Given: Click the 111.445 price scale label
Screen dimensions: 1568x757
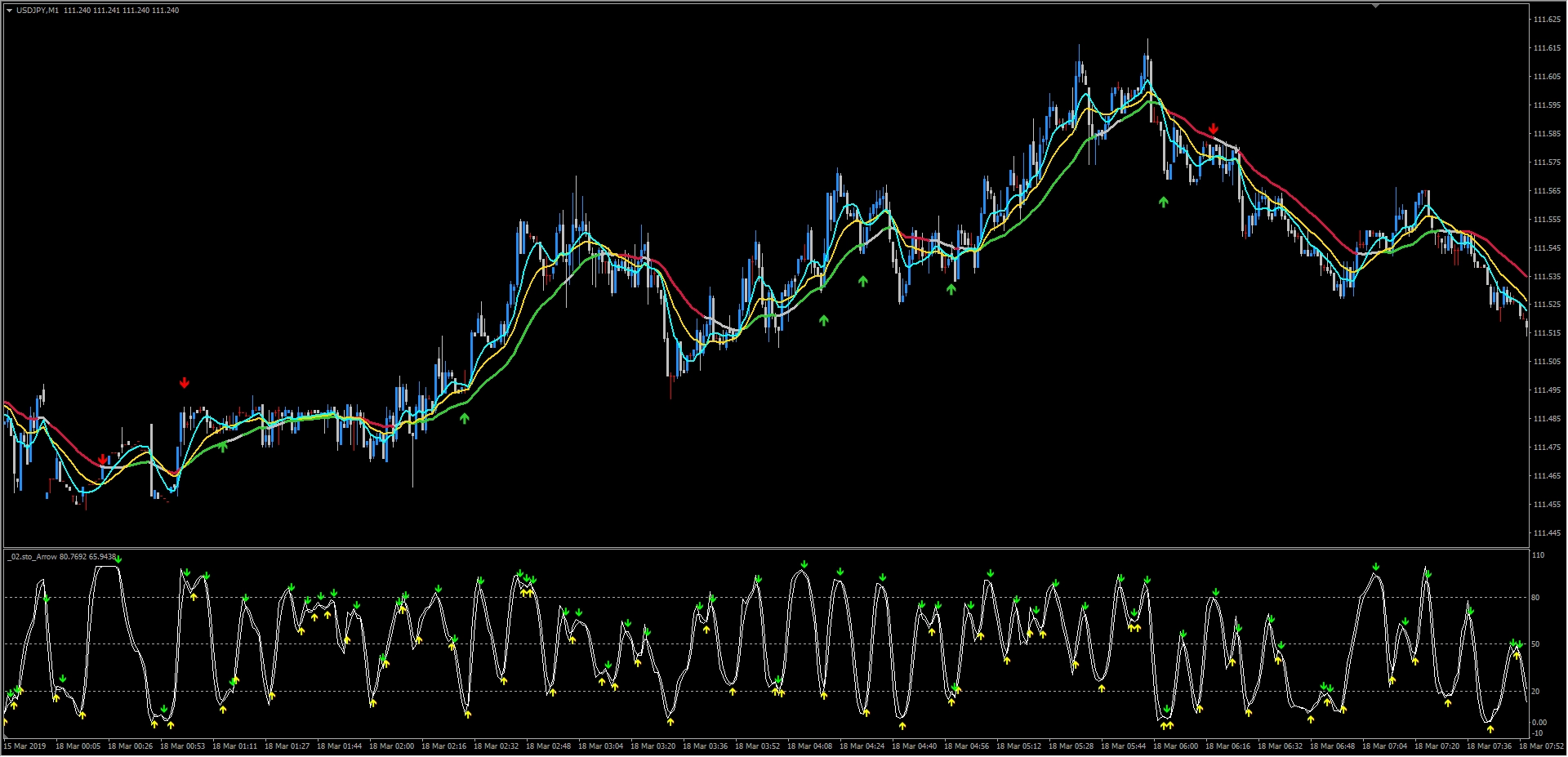Looking at the screenshot, I should (x=1547, y=533).
